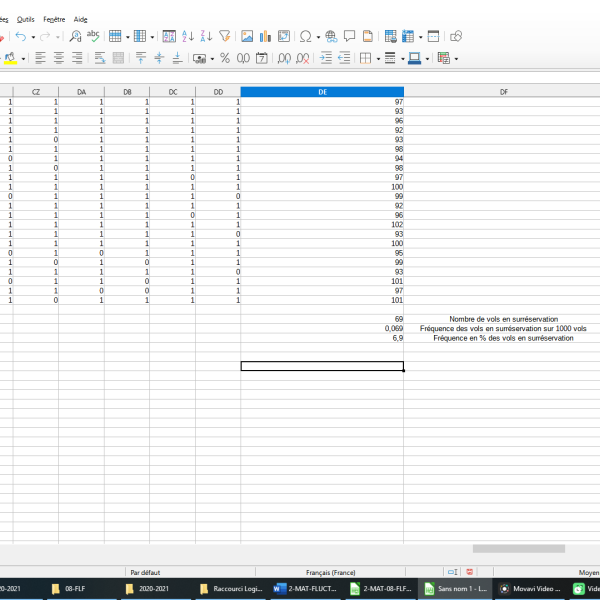
Task: Open the Fenêtre menu
Action: (x=54, y=19)
